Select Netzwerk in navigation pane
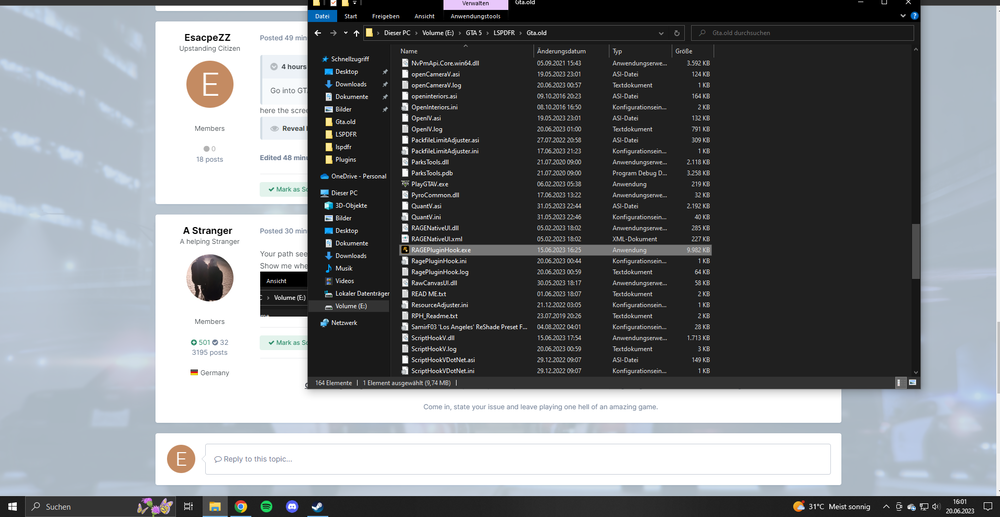1000x517 pixels. coord(344,323)
